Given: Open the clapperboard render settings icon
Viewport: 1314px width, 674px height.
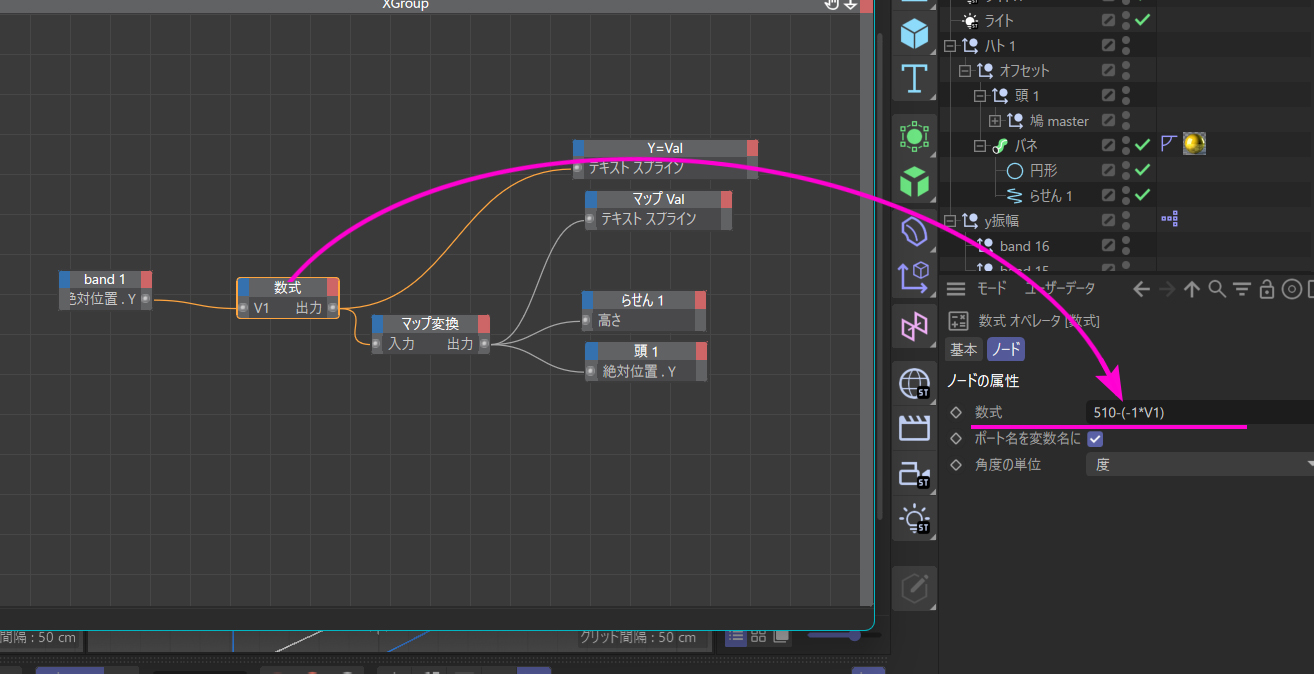Looking at the screenshot, I should [914, 428].
